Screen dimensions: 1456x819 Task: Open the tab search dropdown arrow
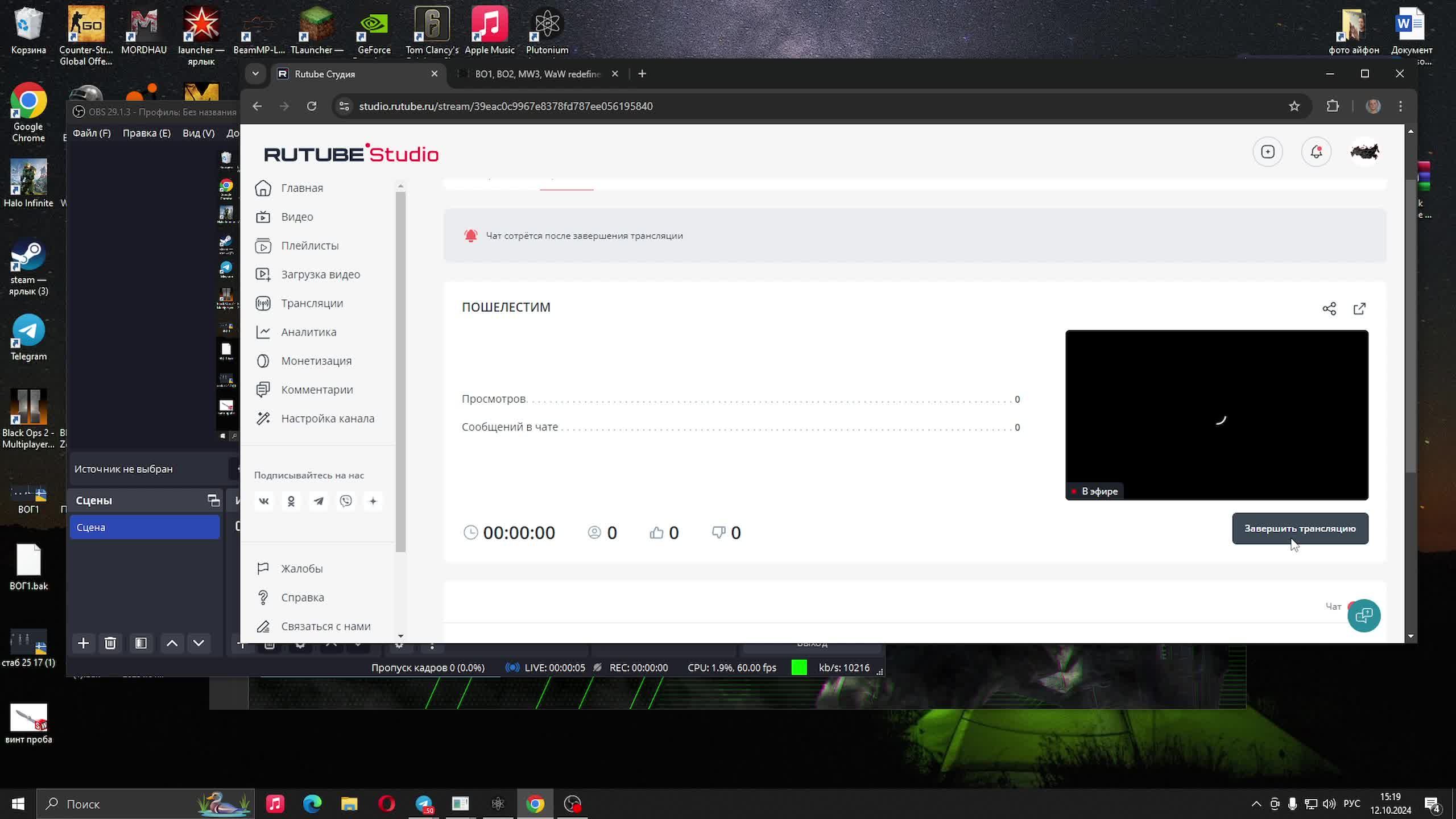[x=255, y=74]
